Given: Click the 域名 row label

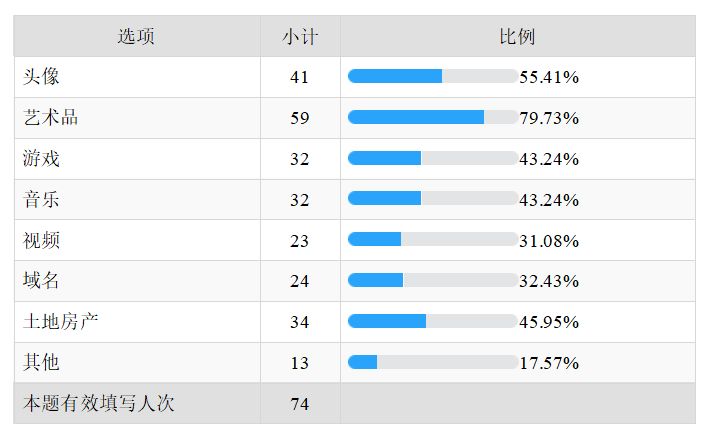Looking at the screenshot, I should 41,281.
